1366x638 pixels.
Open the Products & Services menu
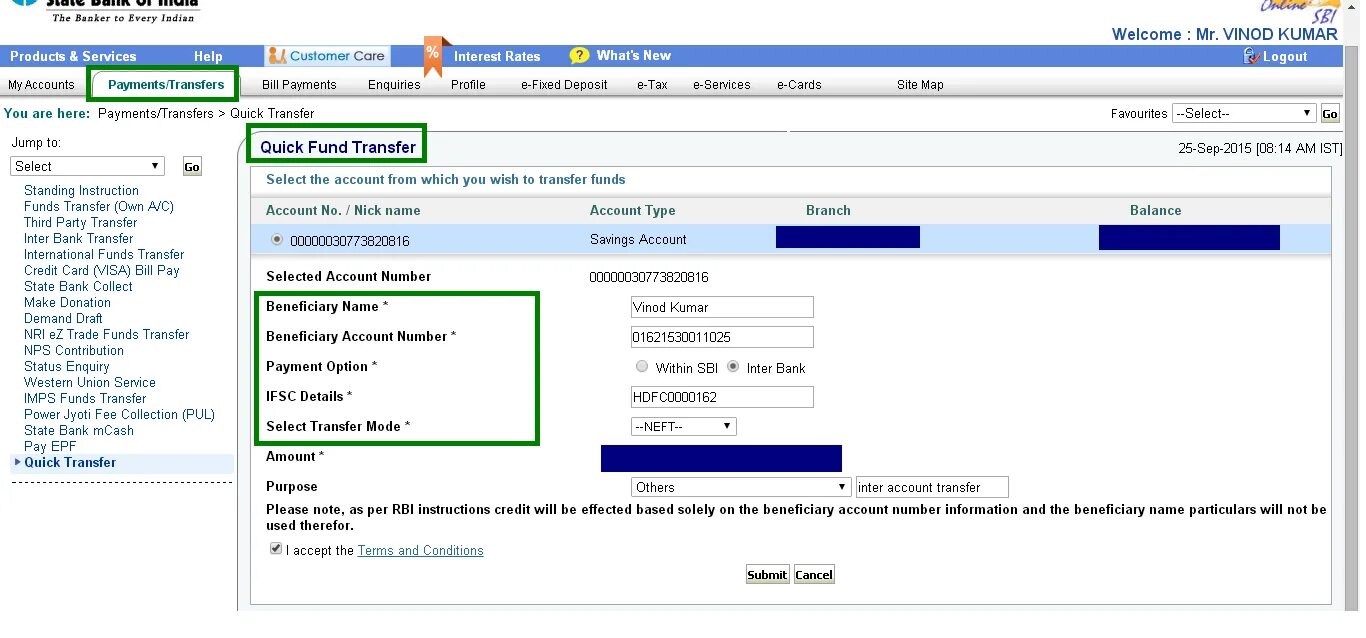point(73,56)
